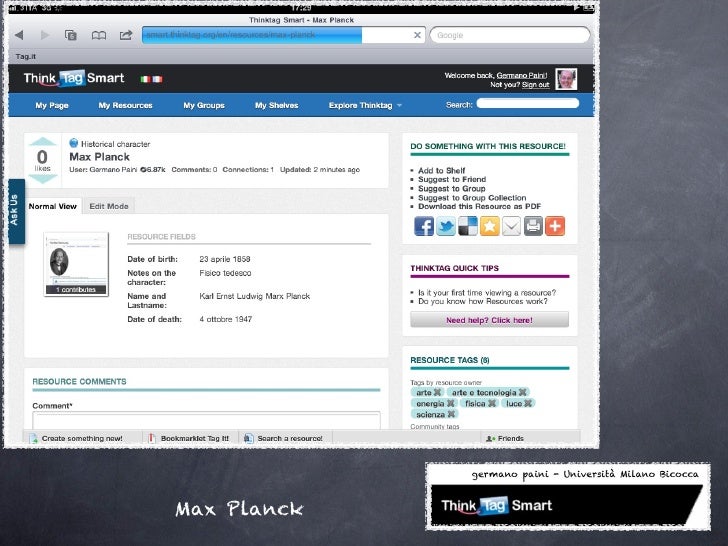This screenshot has height=546, width=728.
Task: Download this Resource as PDF
Action: click(479, 207)
